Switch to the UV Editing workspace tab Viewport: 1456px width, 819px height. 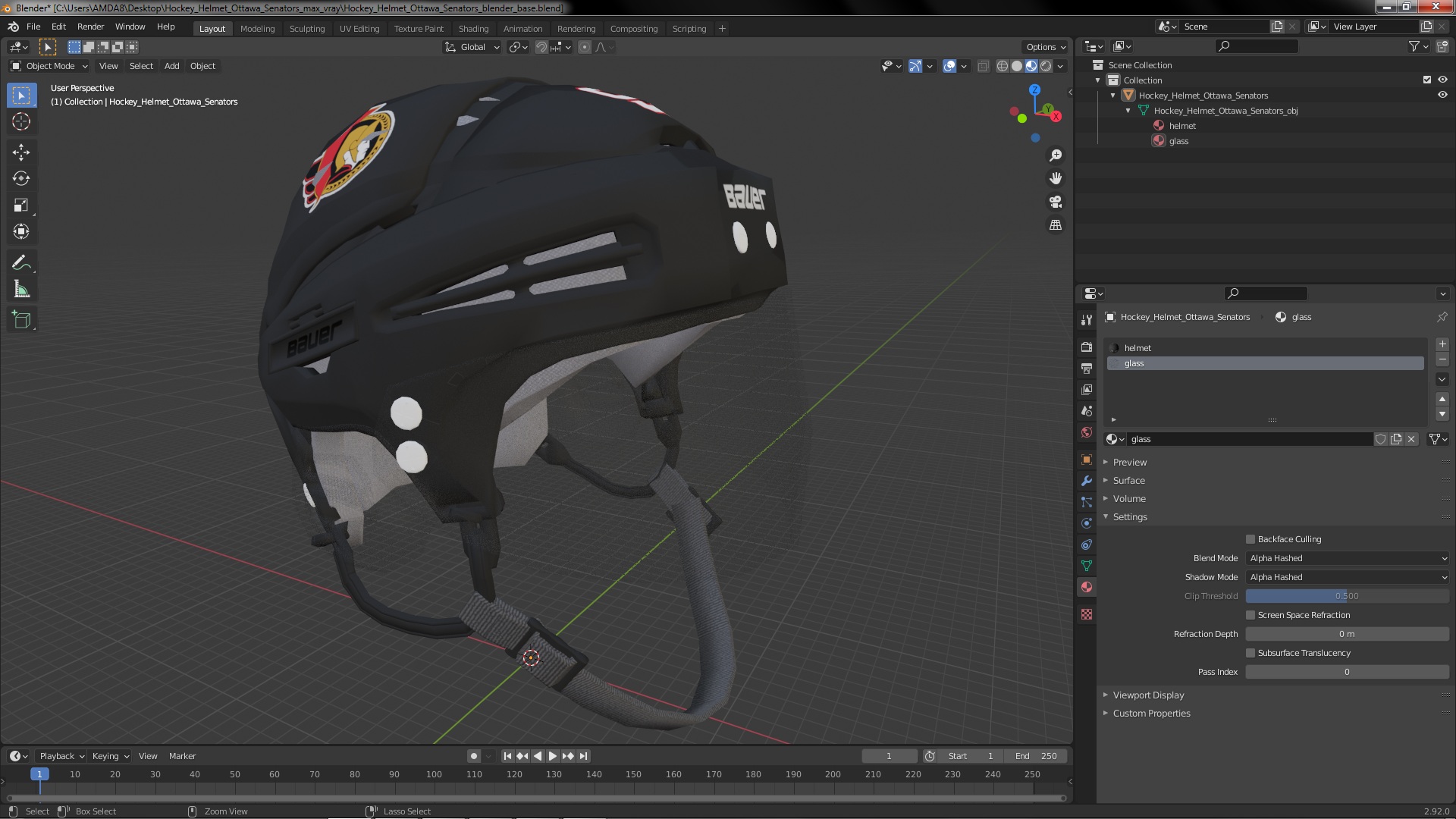(x=359, y=29)
